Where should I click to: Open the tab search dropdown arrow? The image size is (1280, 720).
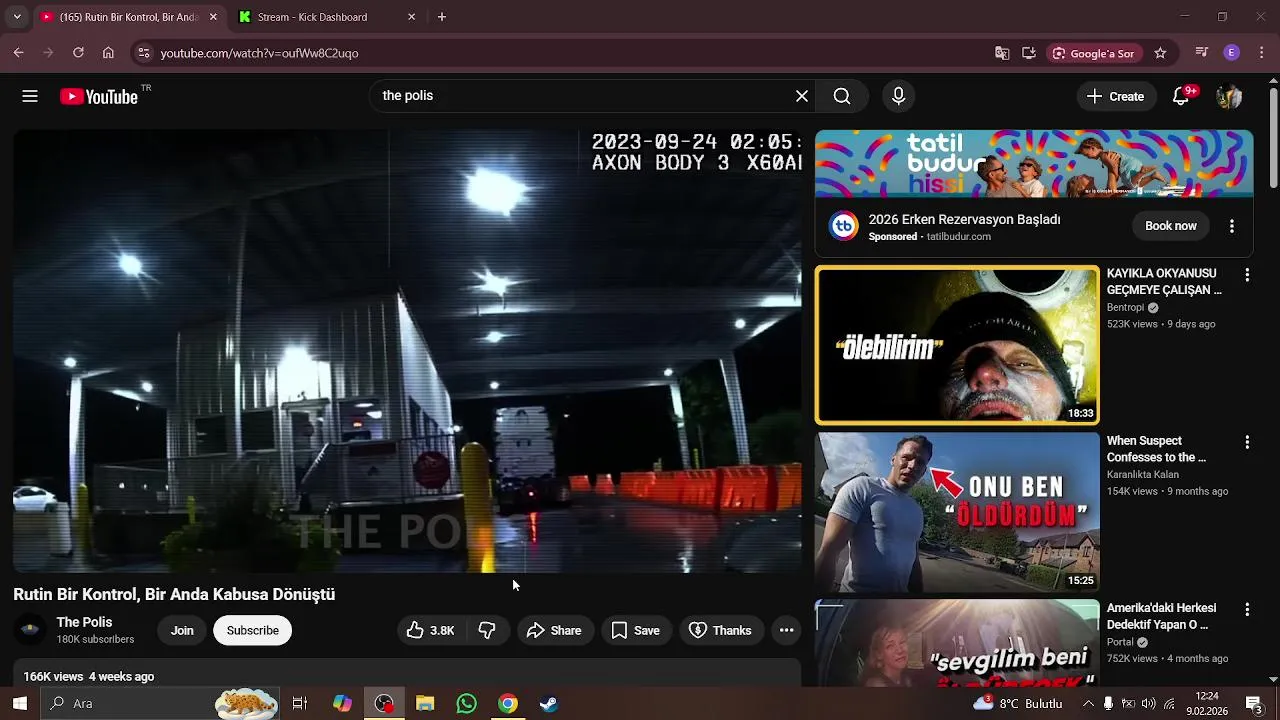point(16,17)
